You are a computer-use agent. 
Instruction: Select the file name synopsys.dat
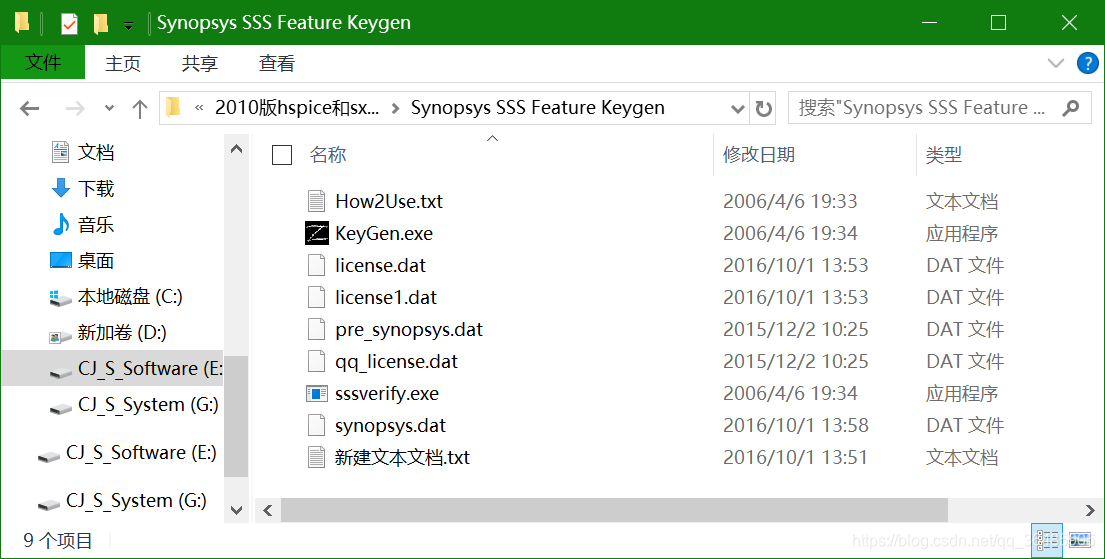point(390,426)
